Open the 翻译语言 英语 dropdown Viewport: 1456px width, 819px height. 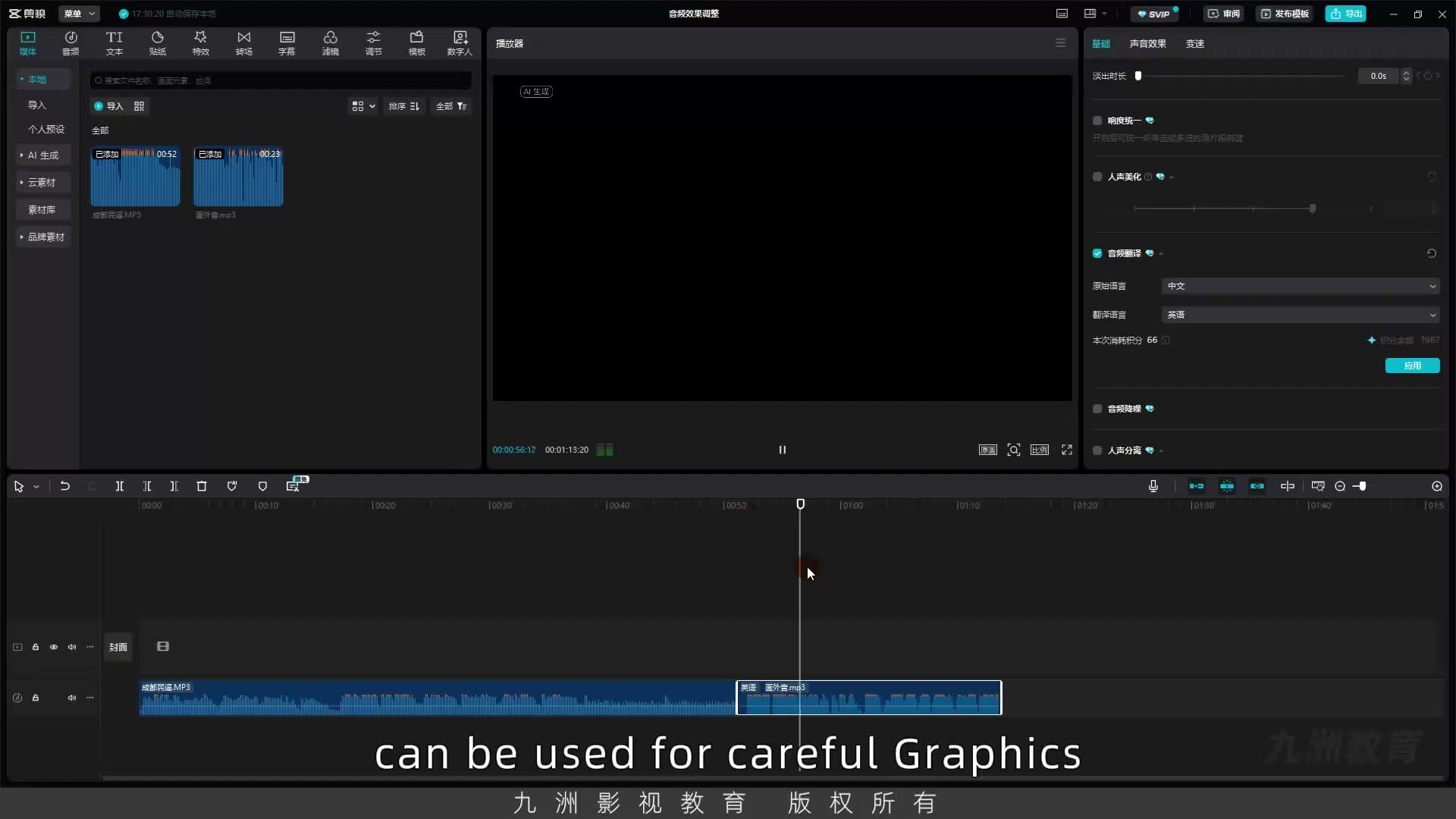1301,315
